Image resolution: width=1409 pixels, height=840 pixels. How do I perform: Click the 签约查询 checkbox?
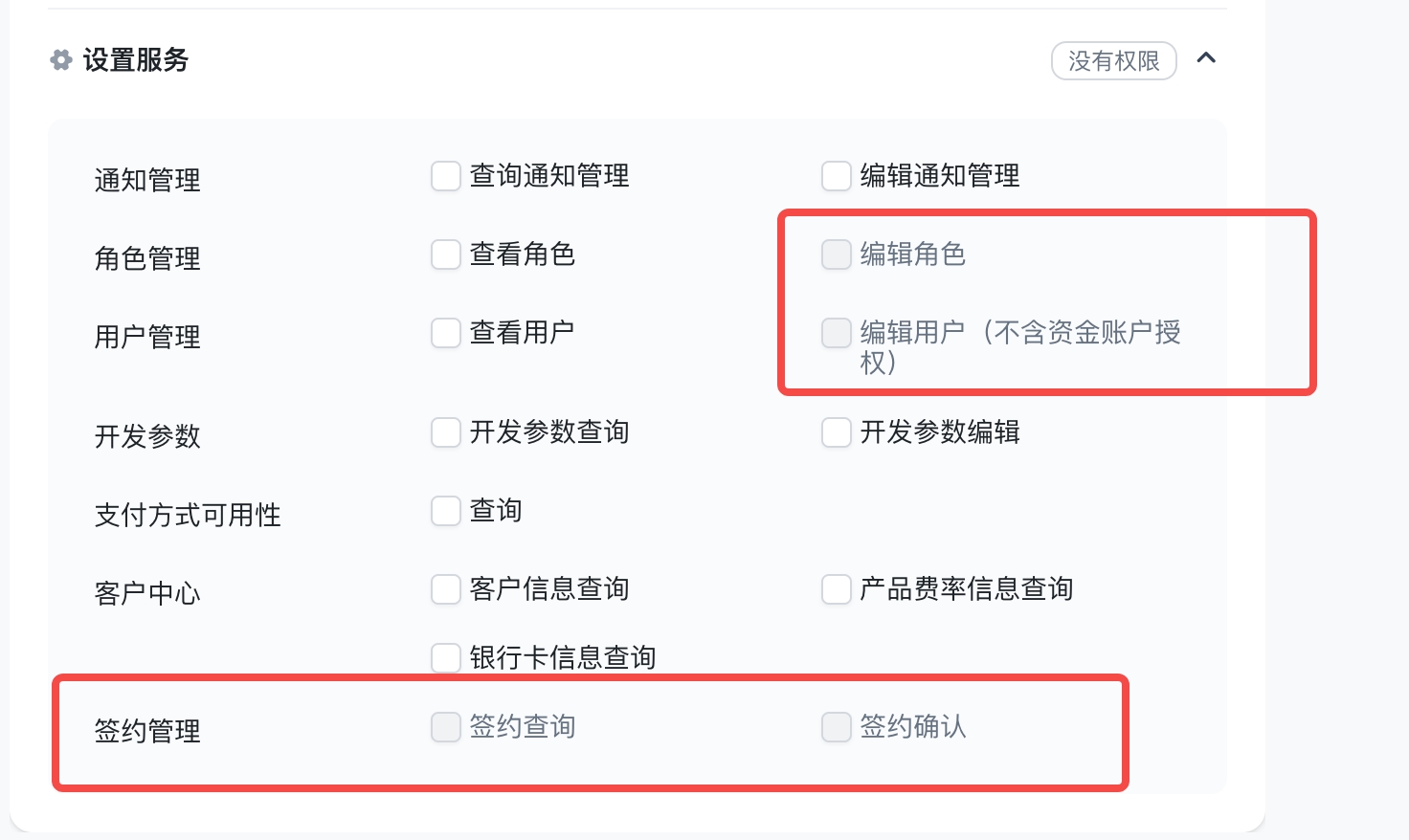pyautogui.click(x=446, y=727)
